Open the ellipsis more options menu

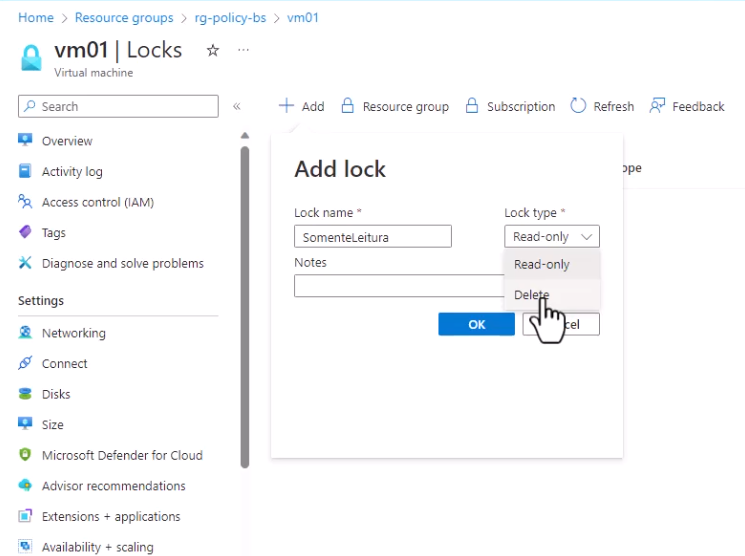[x=243, y=50]
